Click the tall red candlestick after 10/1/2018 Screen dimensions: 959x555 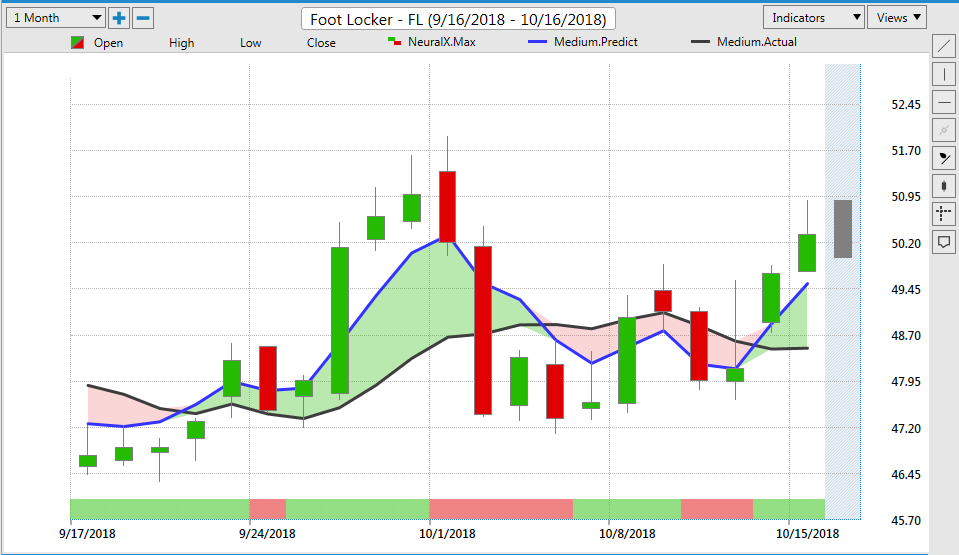[483, 330]
